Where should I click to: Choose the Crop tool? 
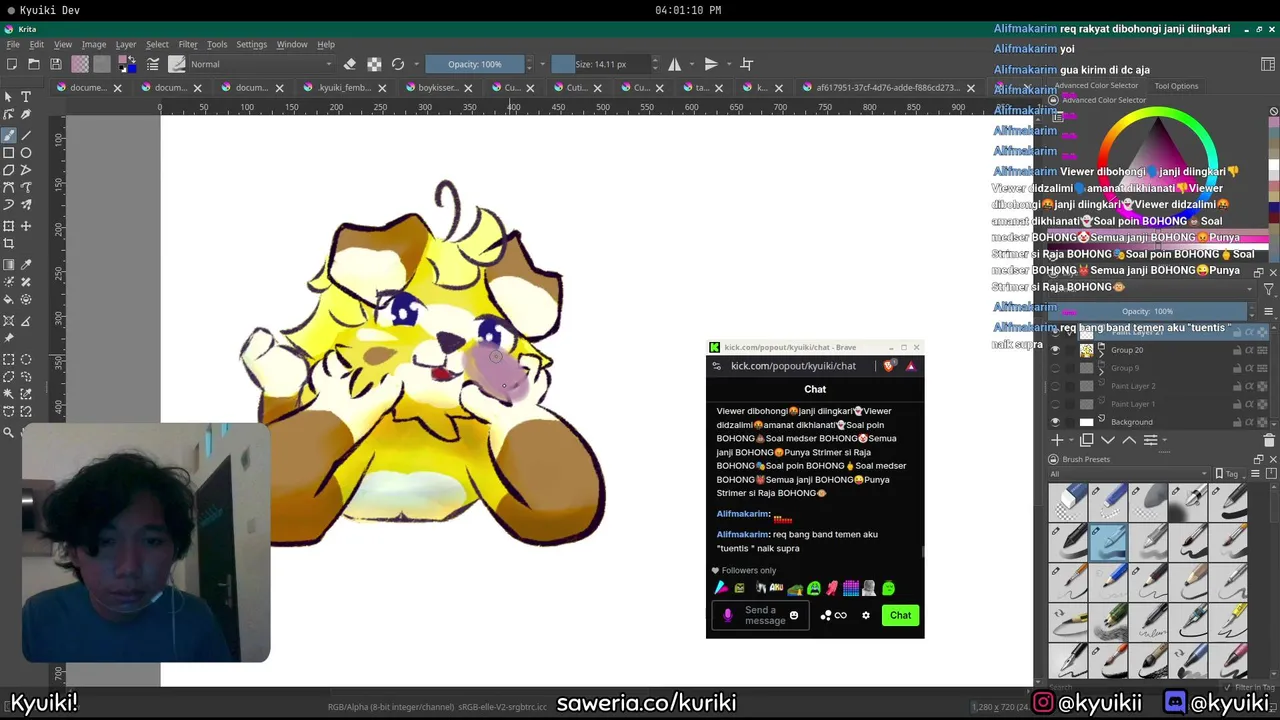9,244
